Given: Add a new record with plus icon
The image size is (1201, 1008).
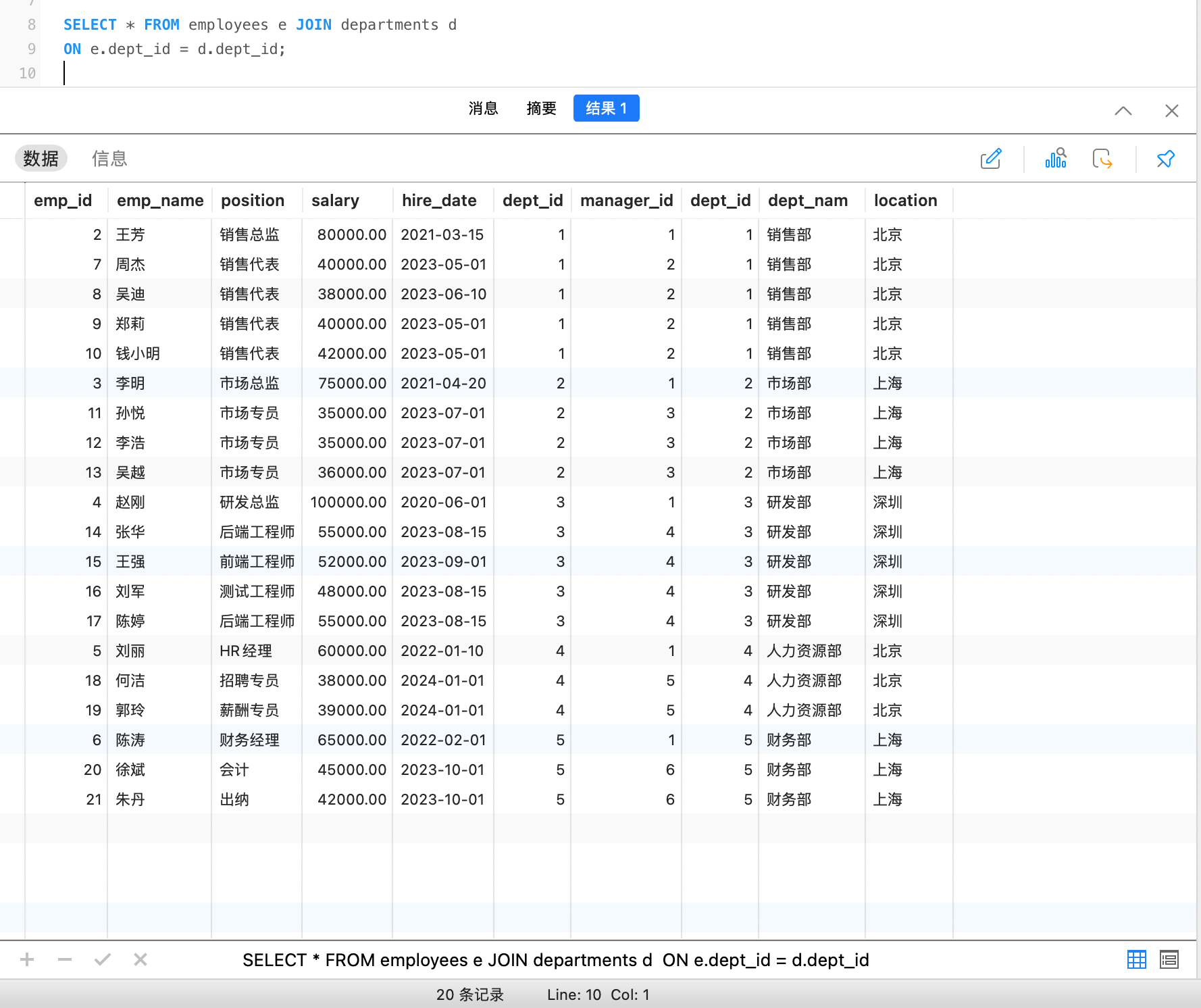Looking at the screenshot, I should click(27, 959).
